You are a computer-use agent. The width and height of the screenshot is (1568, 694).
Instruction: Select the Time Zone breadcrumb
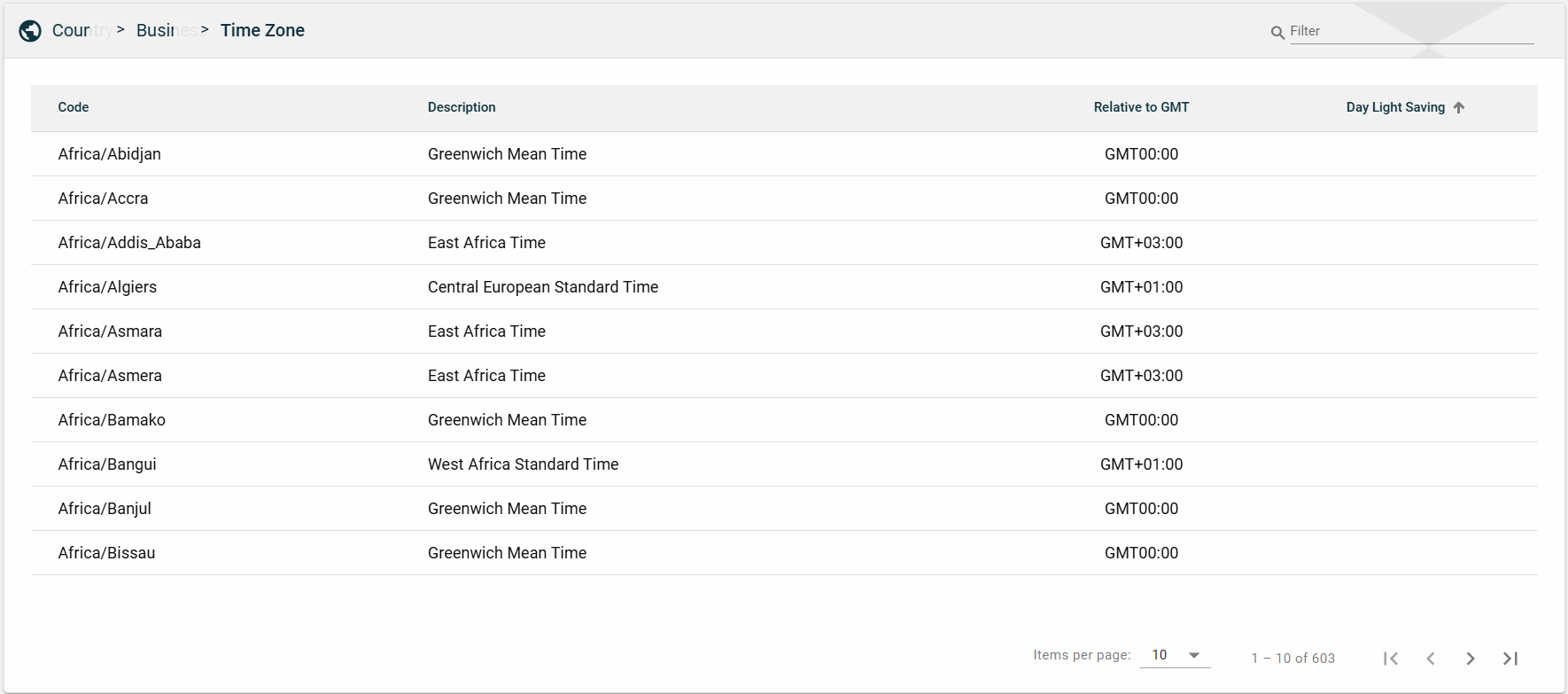(262, 31)
